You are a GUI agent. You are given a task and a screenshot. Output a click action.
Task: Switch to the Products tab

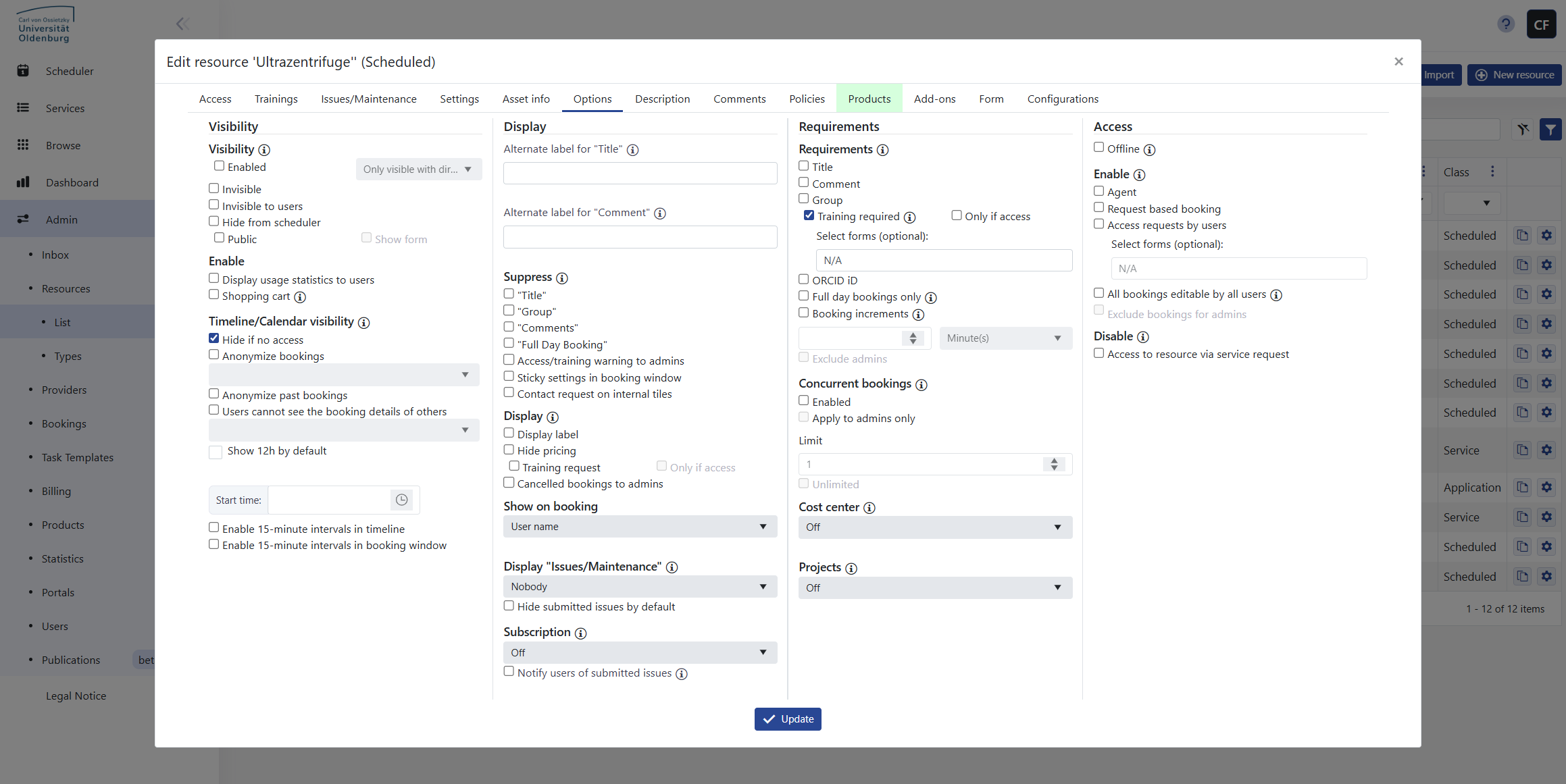coord(869,99)
